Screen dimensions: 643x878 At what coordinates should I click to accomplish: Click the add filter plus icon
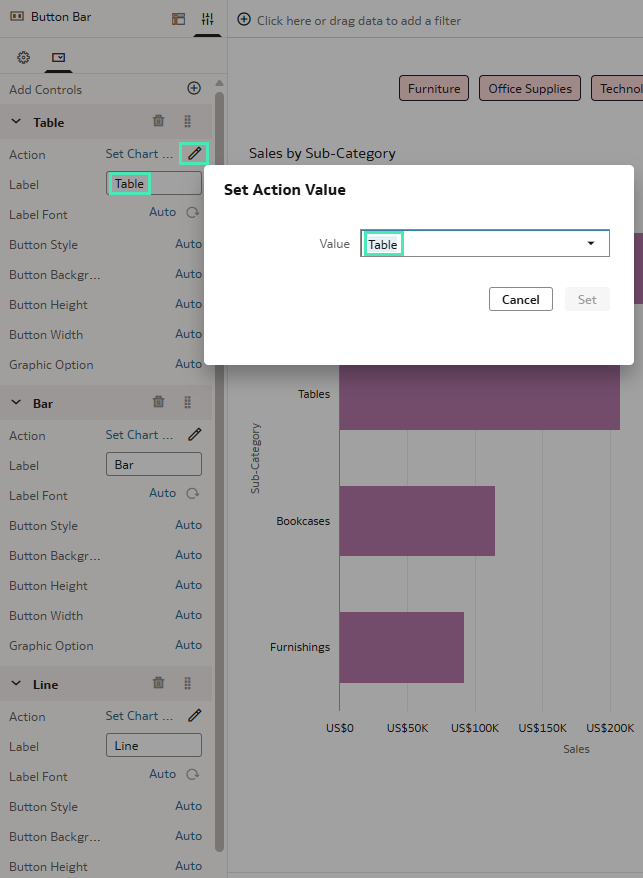(244, 20)
